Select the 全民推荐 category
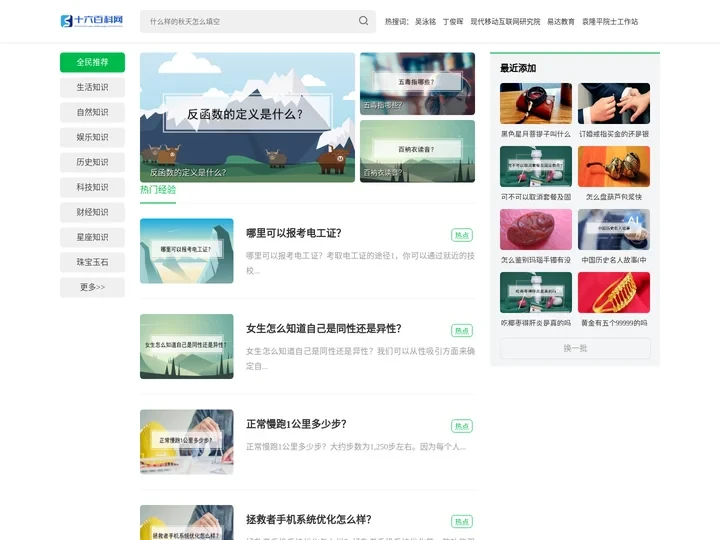Viewport: 720px width, 540px height. click(92, 62)
